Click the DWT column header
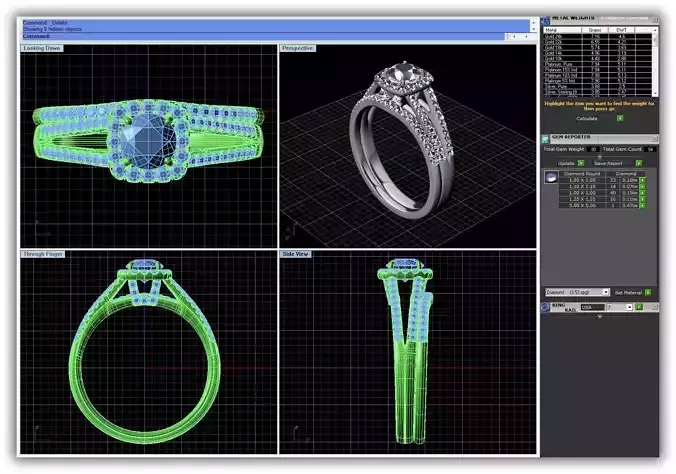The width and height of the screenshot is (676, 474). tap(621, 30)
